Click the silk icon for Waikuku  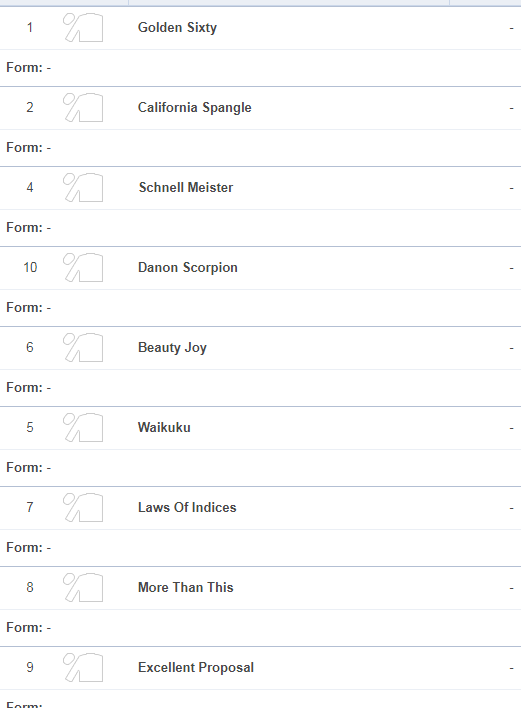(x=83, y=427)
